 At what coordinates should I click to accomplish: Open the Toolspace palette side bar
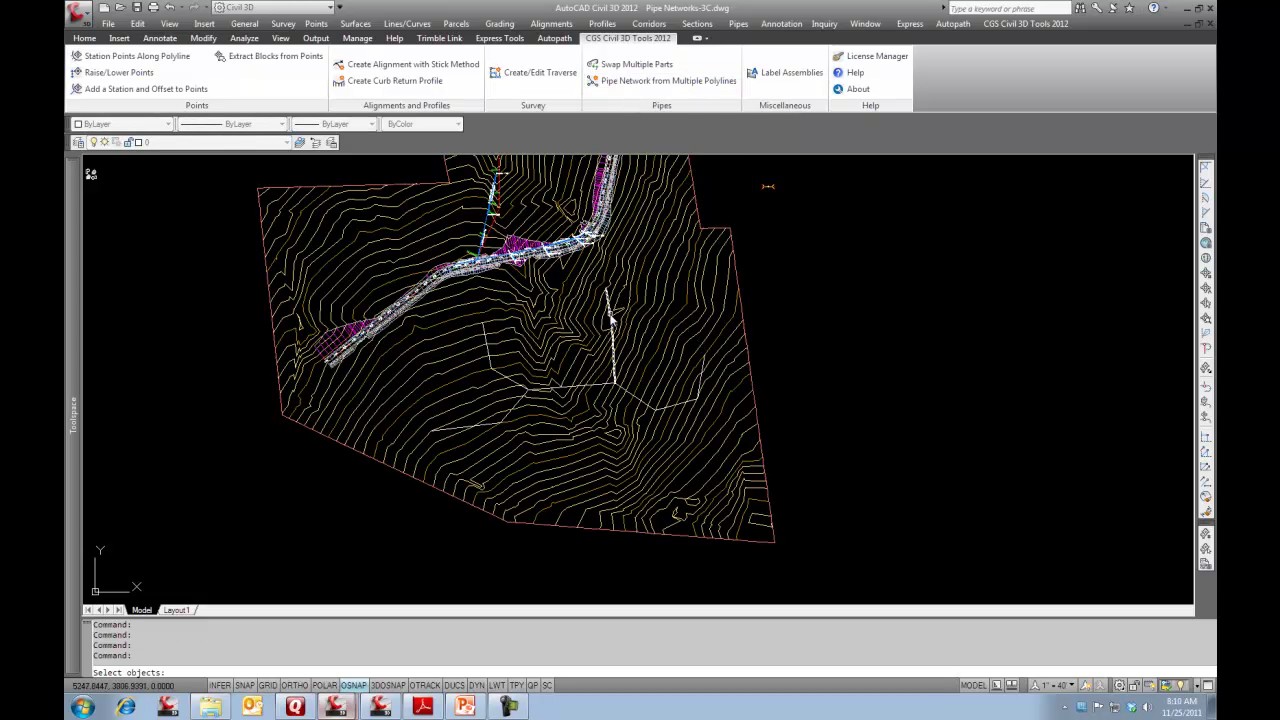tap(73, 415)
